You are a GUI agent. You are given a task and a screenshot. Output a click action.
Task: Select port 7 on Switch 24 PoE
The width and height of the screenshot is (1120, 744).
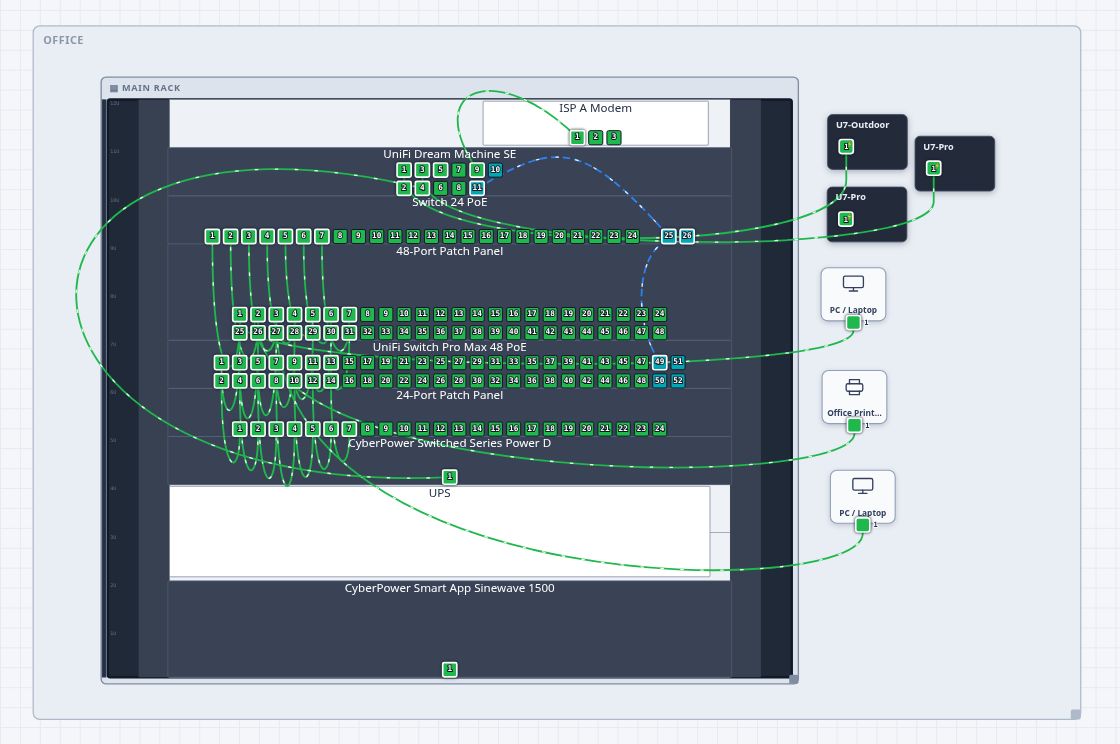pos(322,236)
